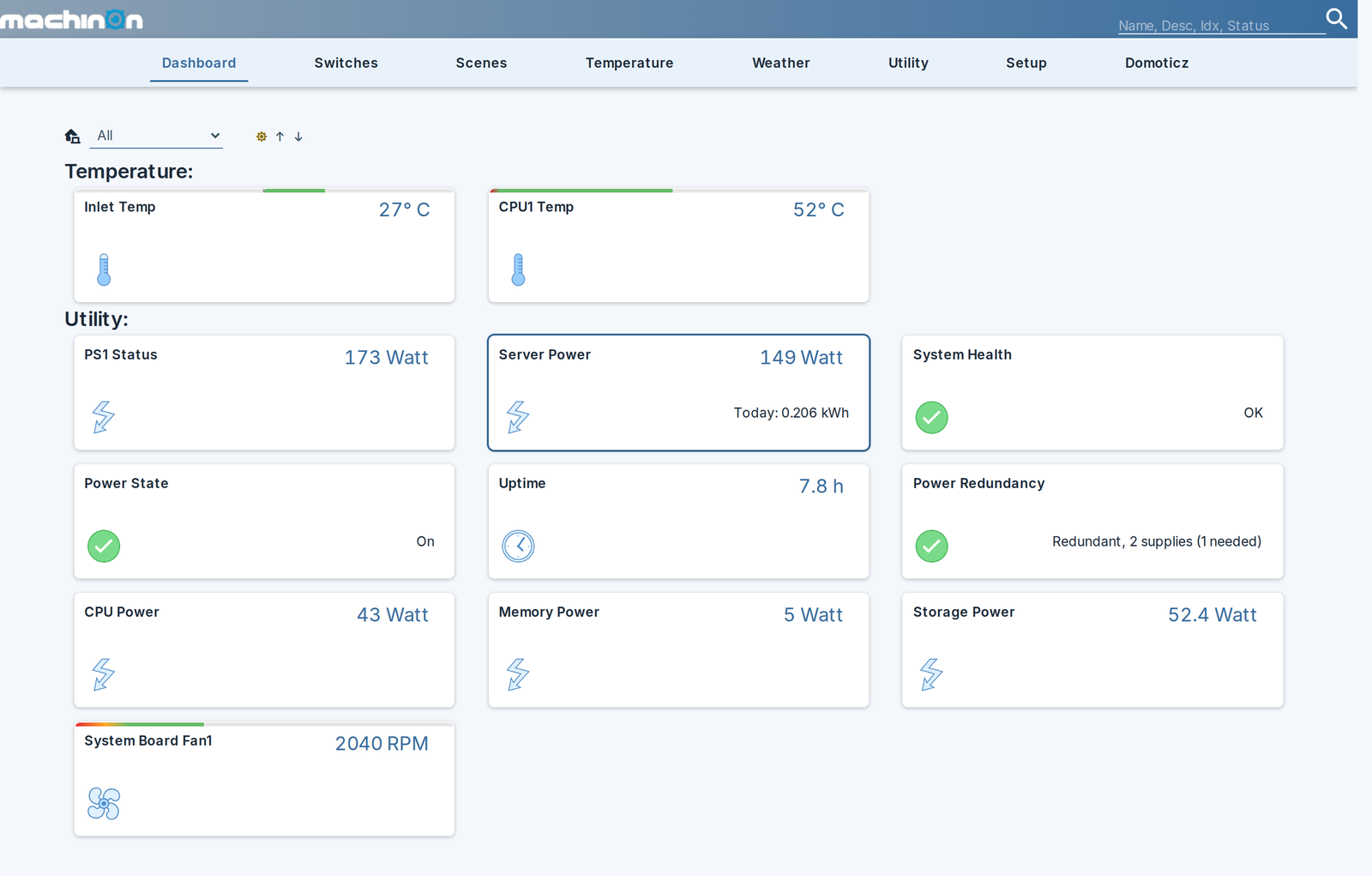Click the Temperature: section heading
The height and width of the screenshot is (876, 1372).
pos(129,171)
